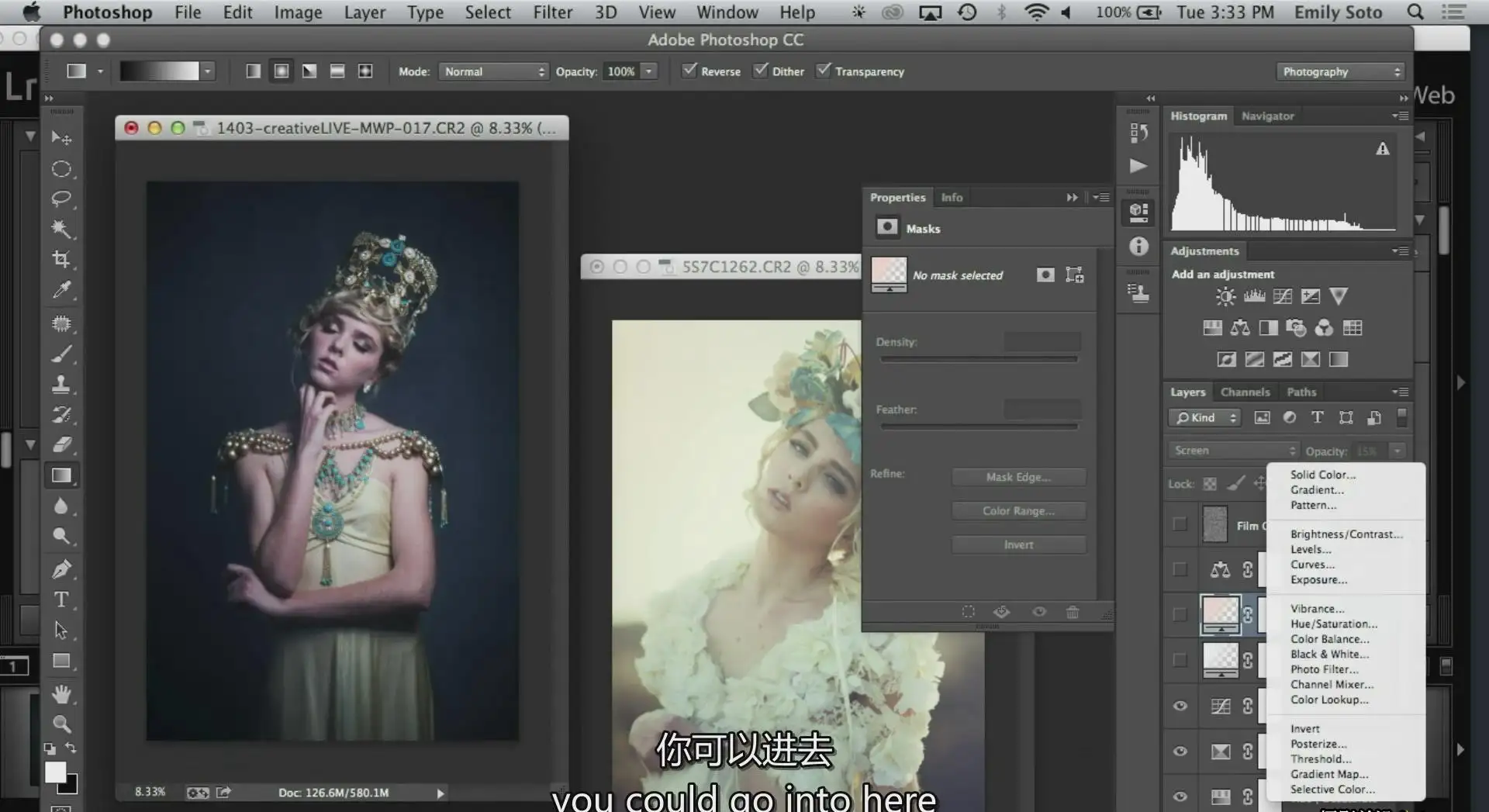The image size is (1489, 812).
Task: Click the Invert button in Properties
Action: [1018, 544]
